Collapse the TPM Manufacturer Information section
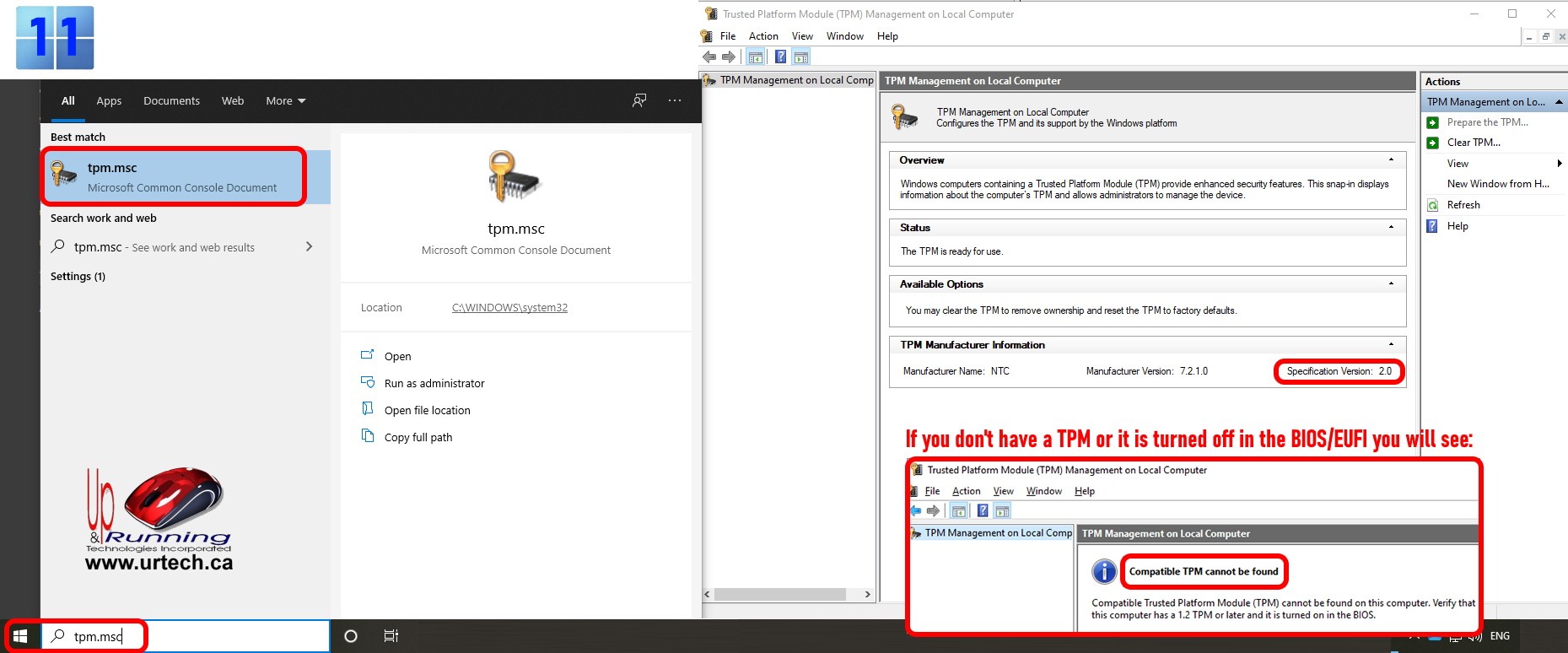This screenshot has width=1568, height=653. pos(1391,344)
